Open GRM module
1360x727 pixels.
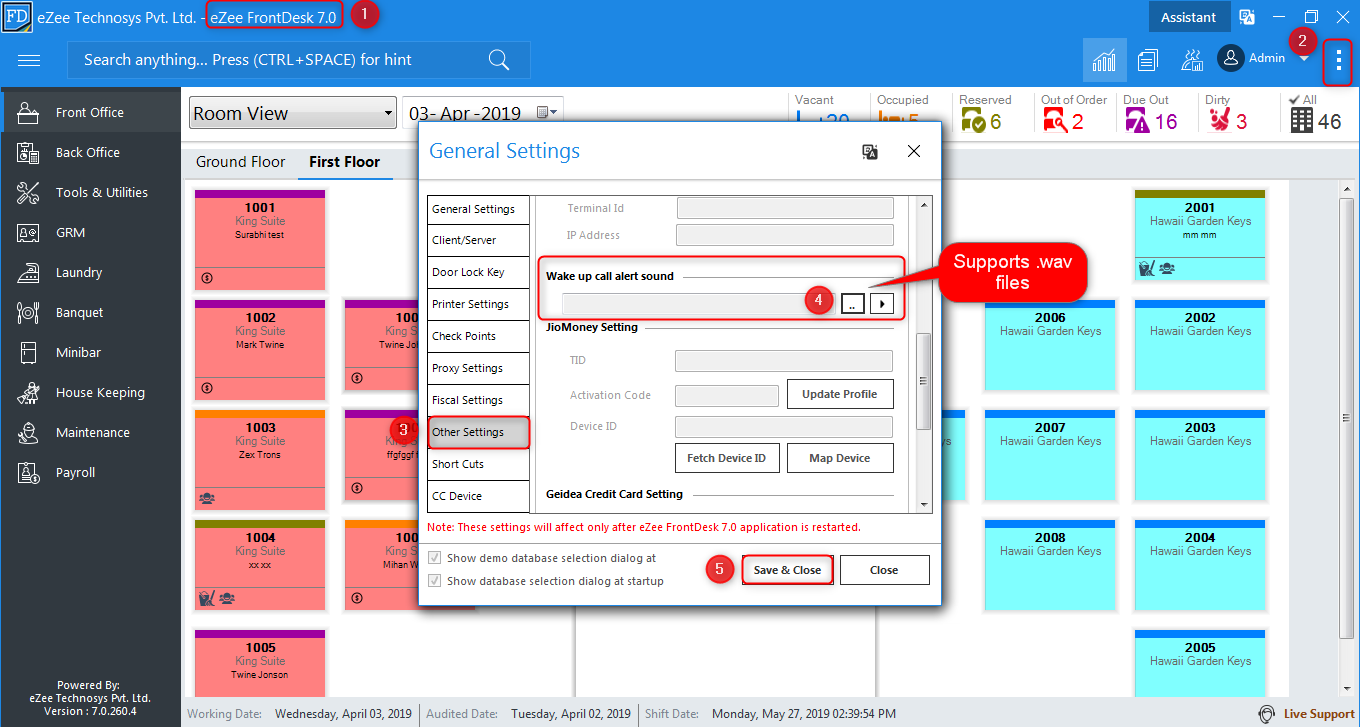click(x=90, y=232)
